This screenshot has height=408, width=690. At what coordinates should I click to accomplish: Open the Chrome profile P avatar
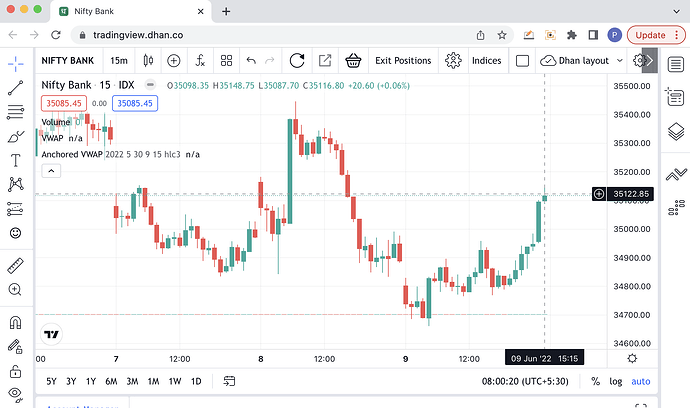coord(614,35)
